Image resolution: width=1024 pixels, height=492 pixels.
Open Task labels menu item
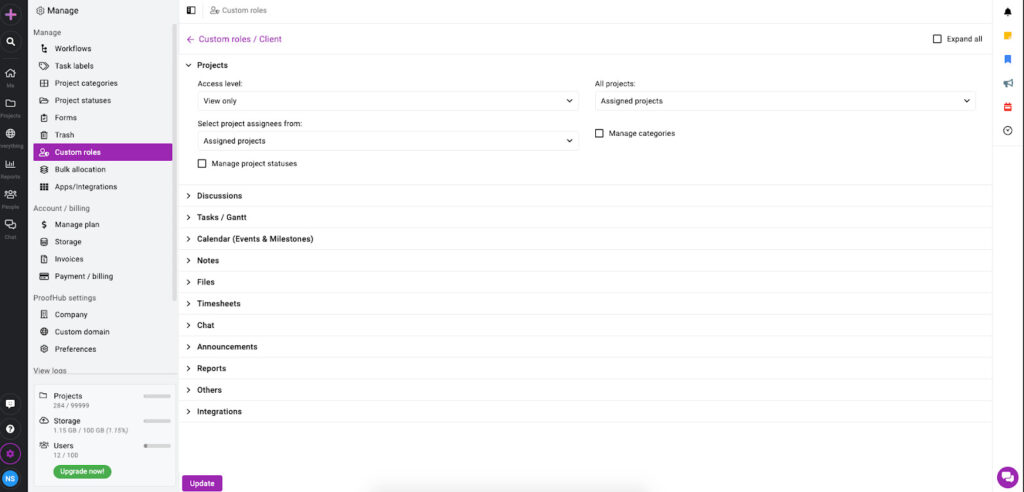[x=103, y=66]
